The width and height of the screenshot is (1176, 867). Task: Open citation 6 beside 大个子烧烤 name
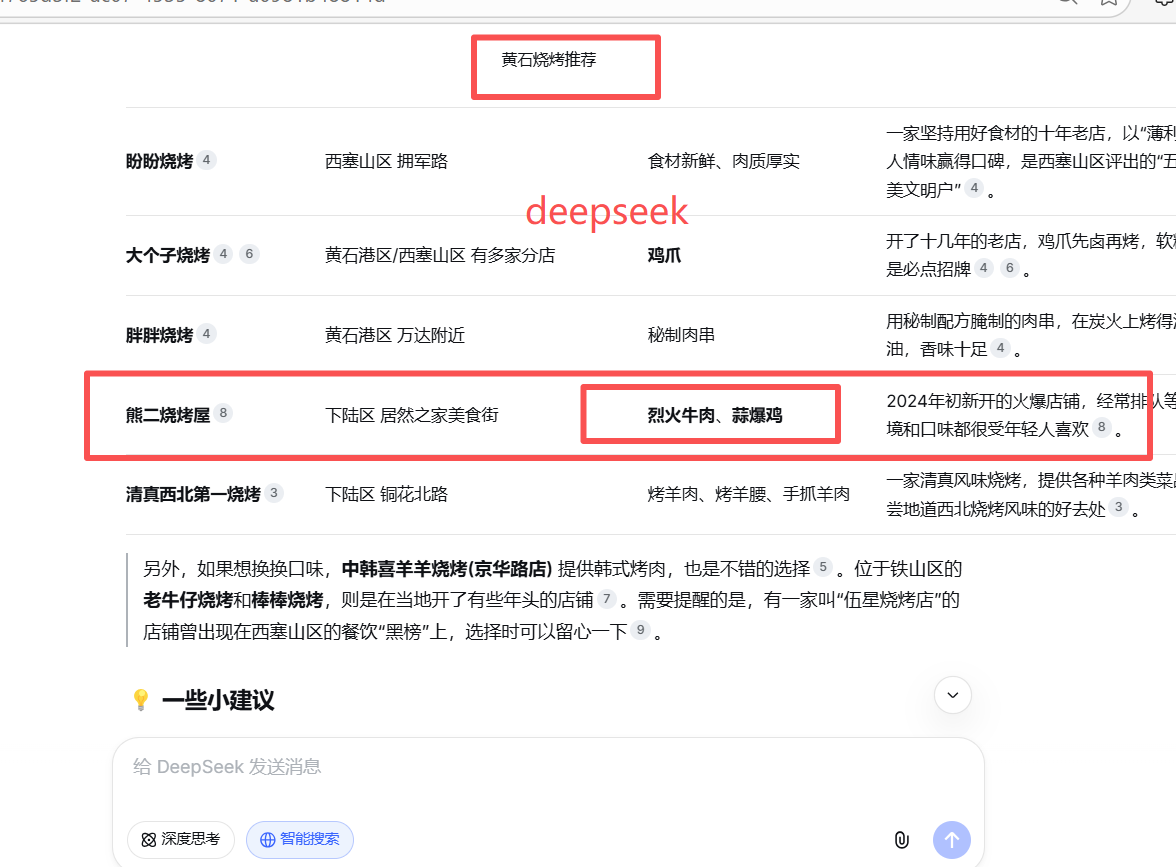pyautogui.click(x=249, y=254)
